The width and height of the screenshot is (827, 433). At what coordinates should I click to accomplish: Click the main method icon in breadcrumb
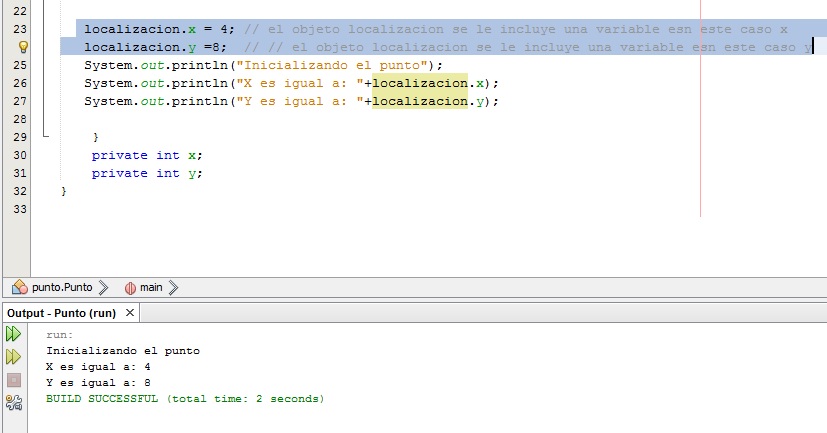pos(130,288)
